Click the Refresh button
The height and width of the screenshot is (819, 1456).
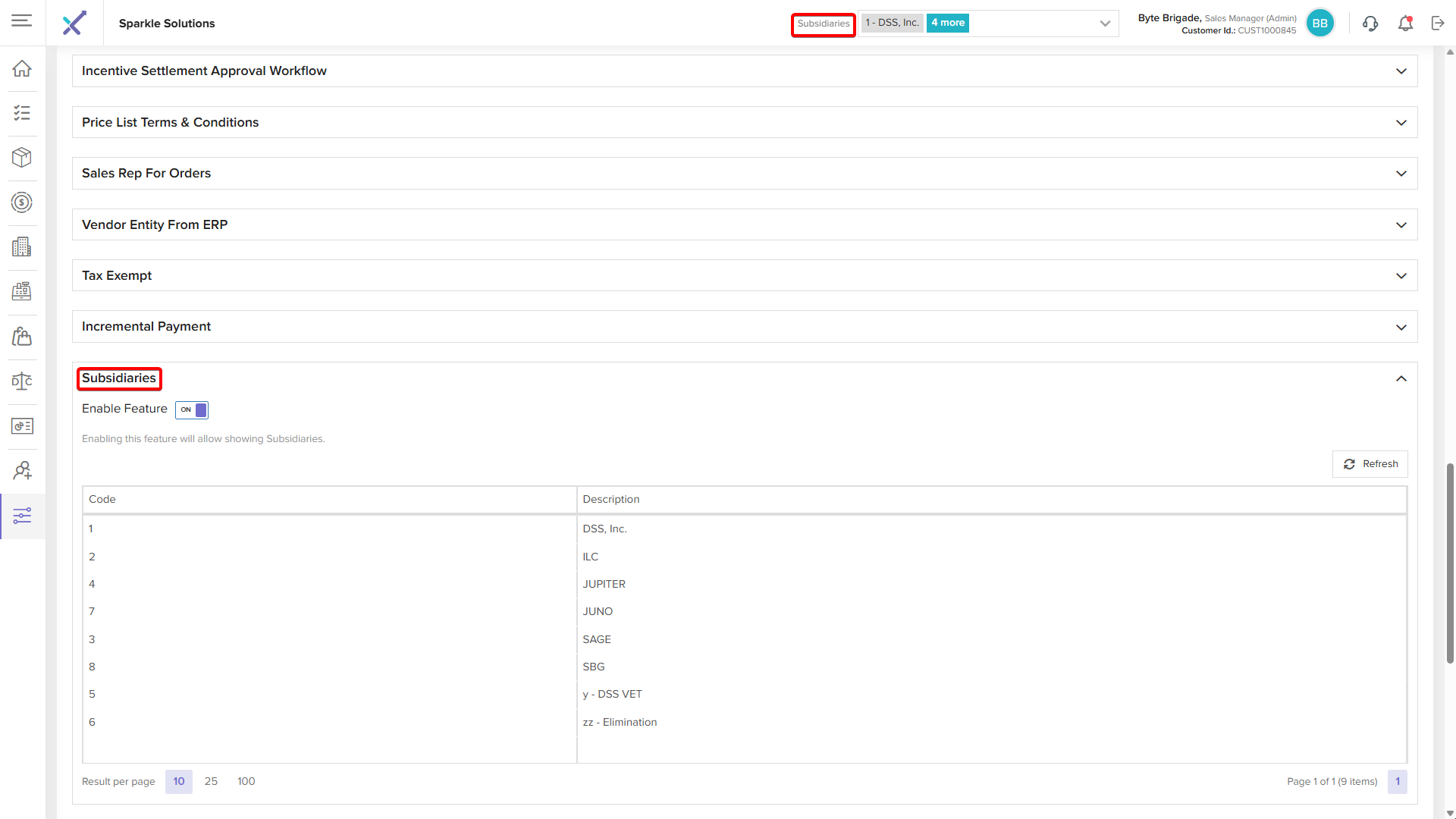[x=1370, y=464]
